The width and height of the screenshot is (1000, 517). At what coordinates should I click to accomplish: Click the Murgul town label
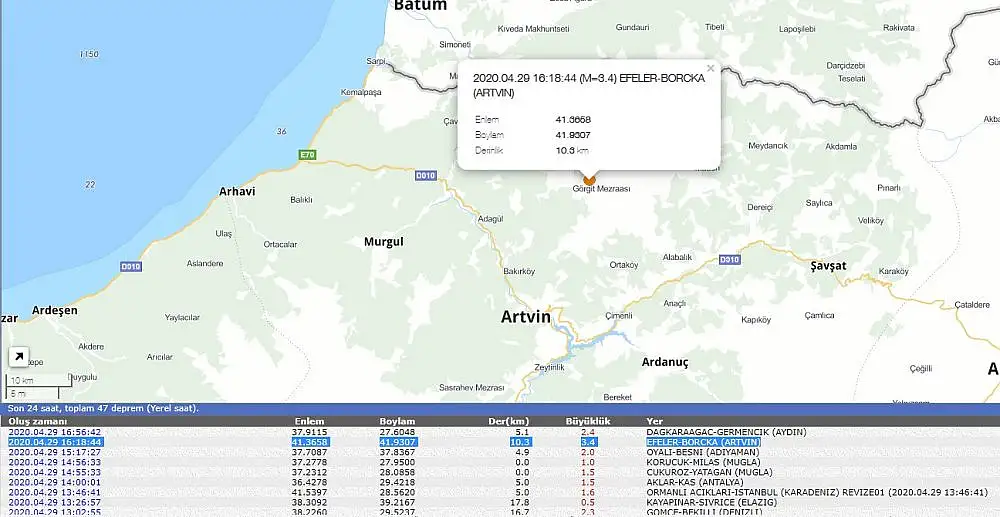[x=383, y=242]
